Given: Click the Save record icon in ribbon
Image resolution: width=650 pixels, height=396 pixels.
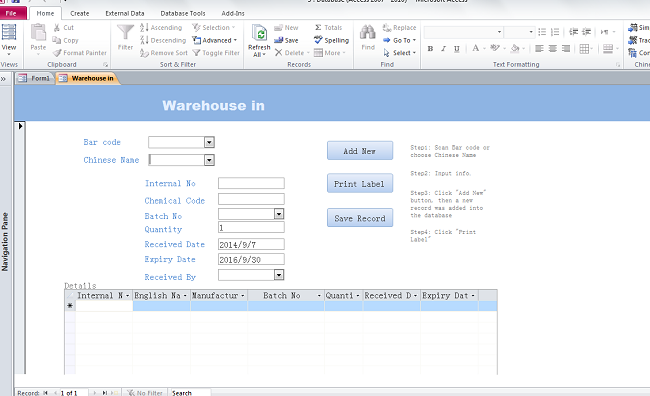Looking at the screenshot, I should pyautogui.click(x=278, y=40).
